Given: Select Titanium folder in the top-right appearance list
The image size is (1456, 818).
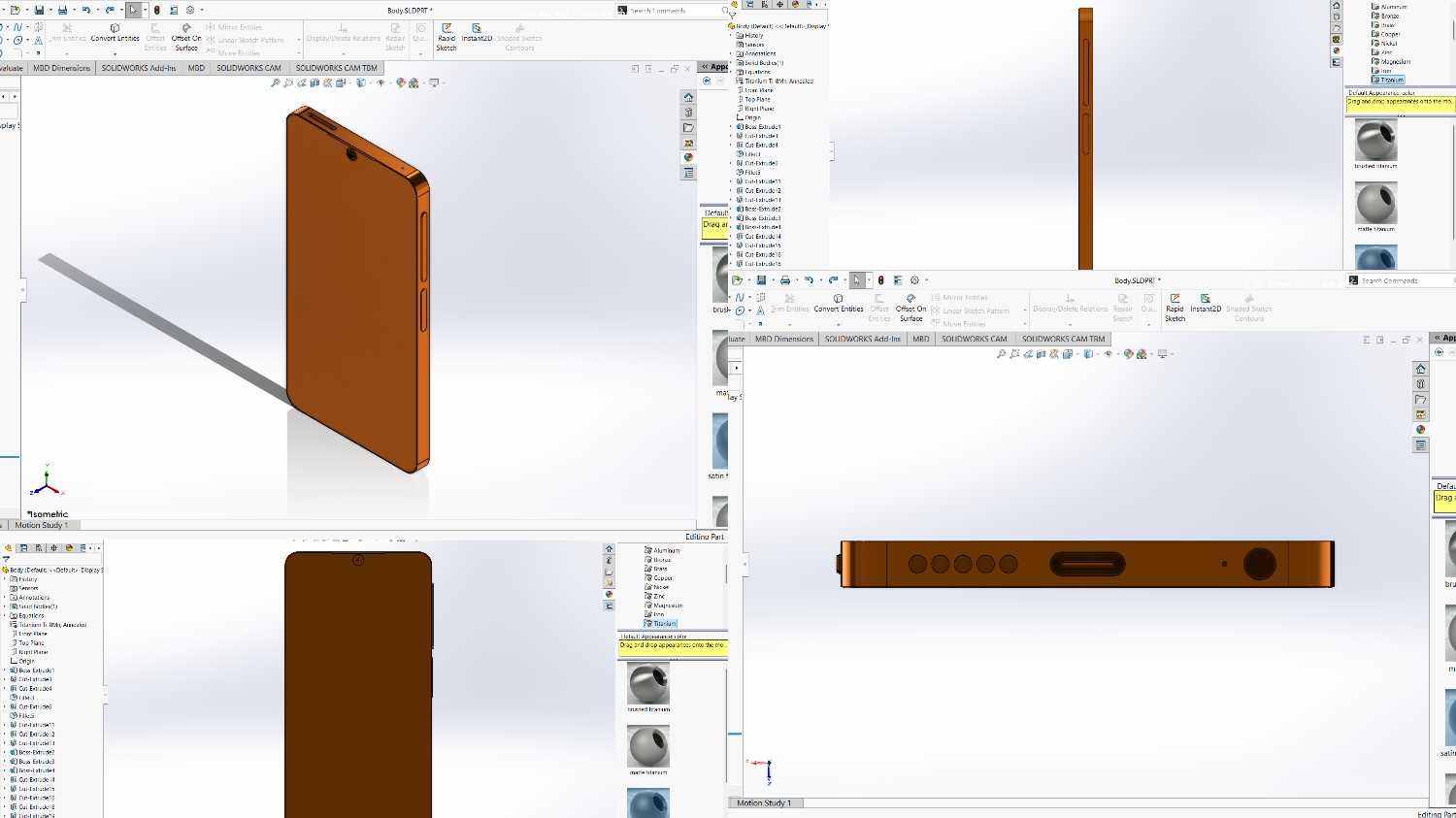Looking at the screenshot, I should [1392, 80].
